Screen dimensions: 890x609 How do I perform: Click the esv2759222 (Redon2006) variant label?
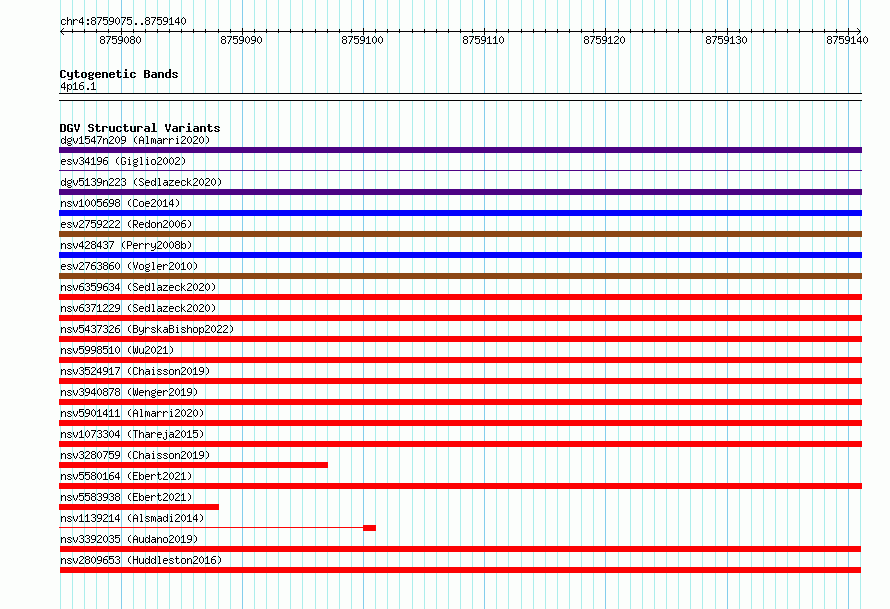[x=126, y=224]
